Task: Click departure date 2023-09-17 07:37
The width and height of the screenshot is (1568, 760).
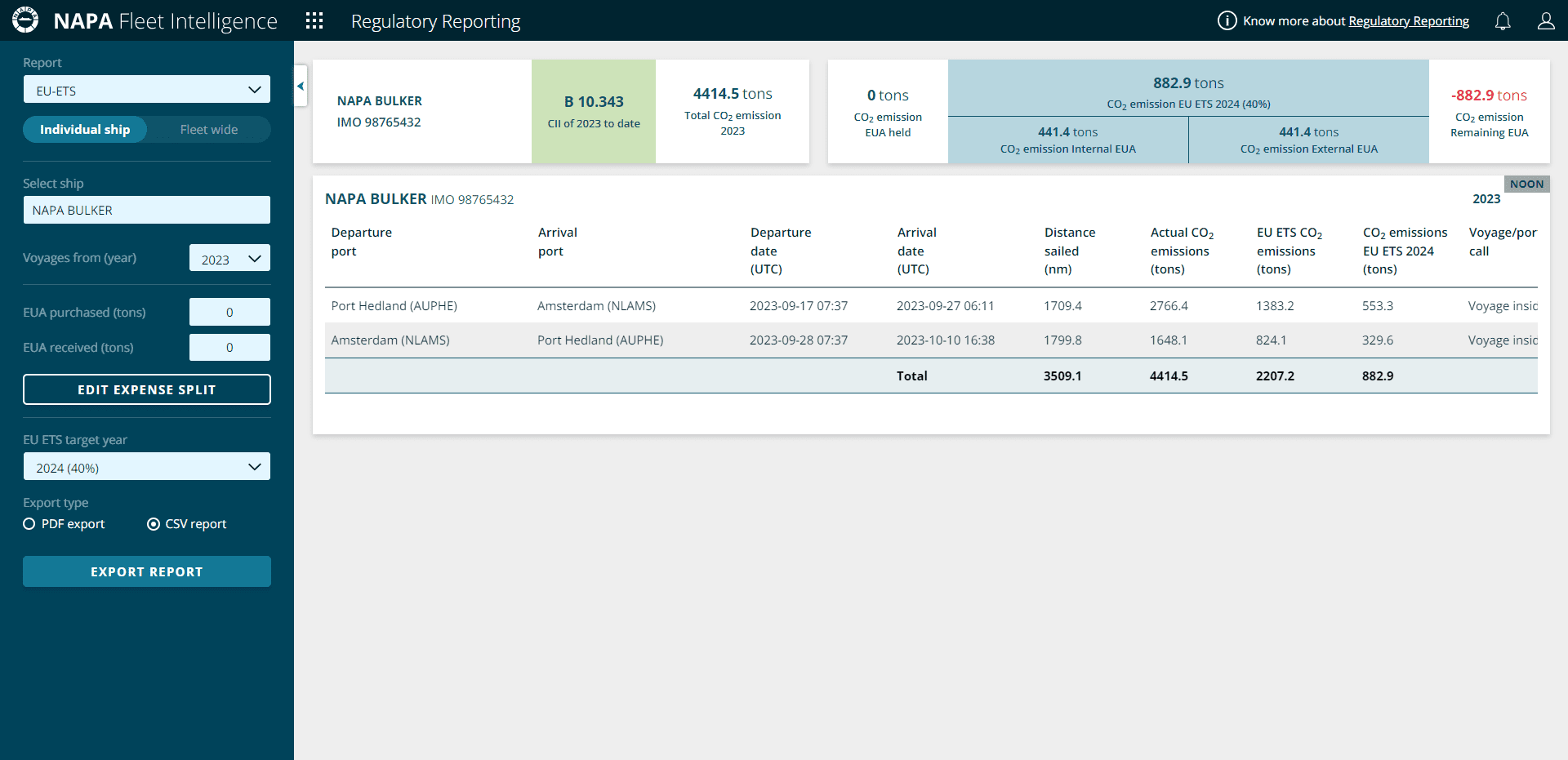Action: [799, 306]
